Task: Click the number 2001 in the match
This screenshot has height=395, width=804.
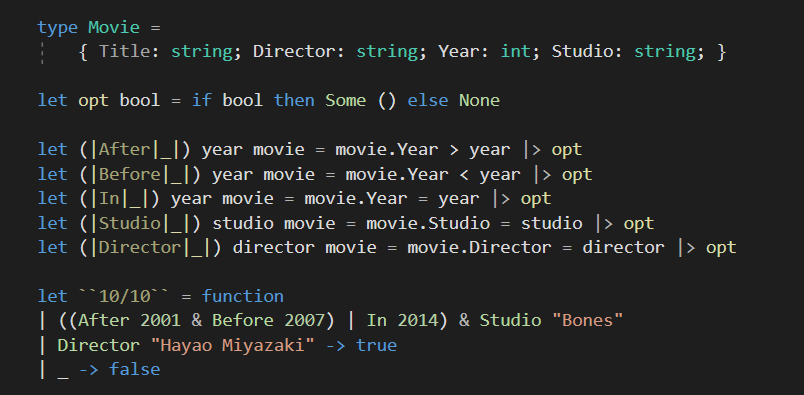Action: (x=160, y=321)
